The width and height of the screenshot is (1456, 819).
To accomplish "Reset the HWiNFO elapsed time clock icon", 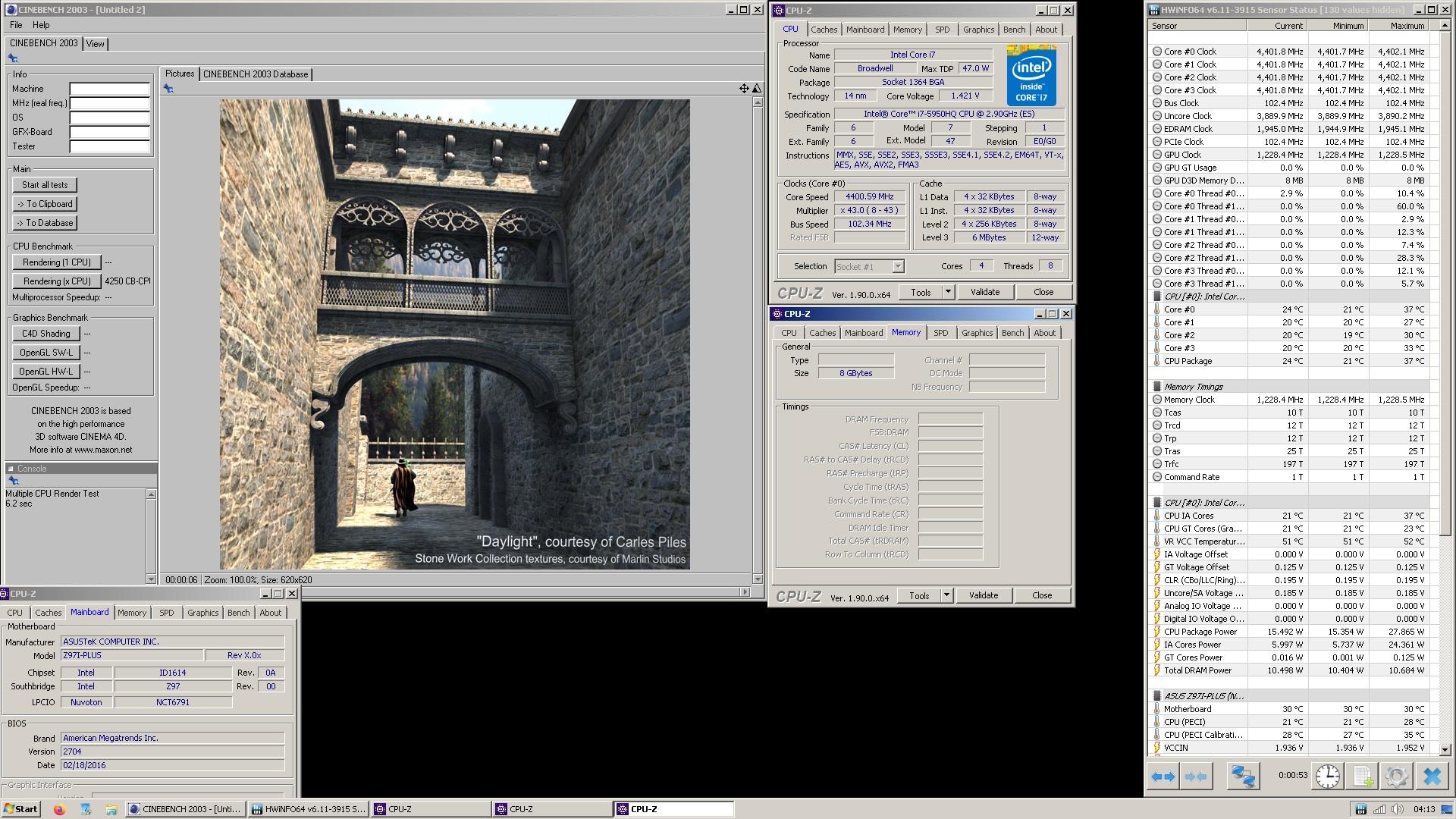I will 1328,777.
